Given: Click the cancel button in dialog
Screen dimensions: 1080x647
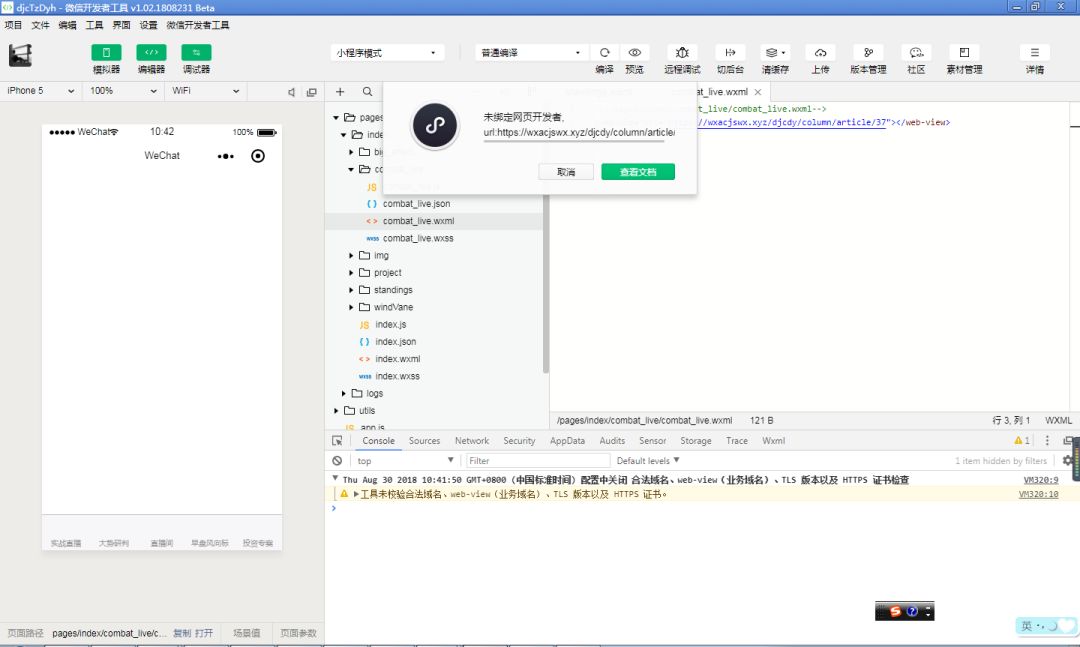Looking at the screenshot, I should [566, 172].
